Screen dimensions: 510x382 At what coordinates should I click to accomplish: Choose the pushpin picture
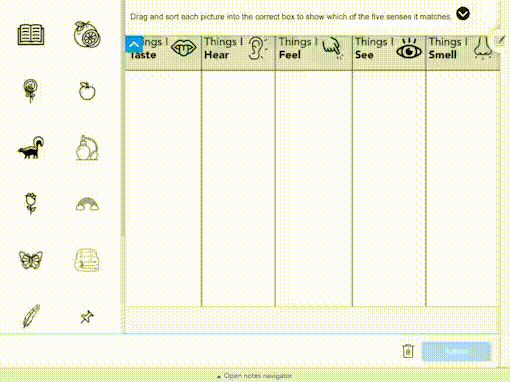pyautogui.click(x=87, y=317)
